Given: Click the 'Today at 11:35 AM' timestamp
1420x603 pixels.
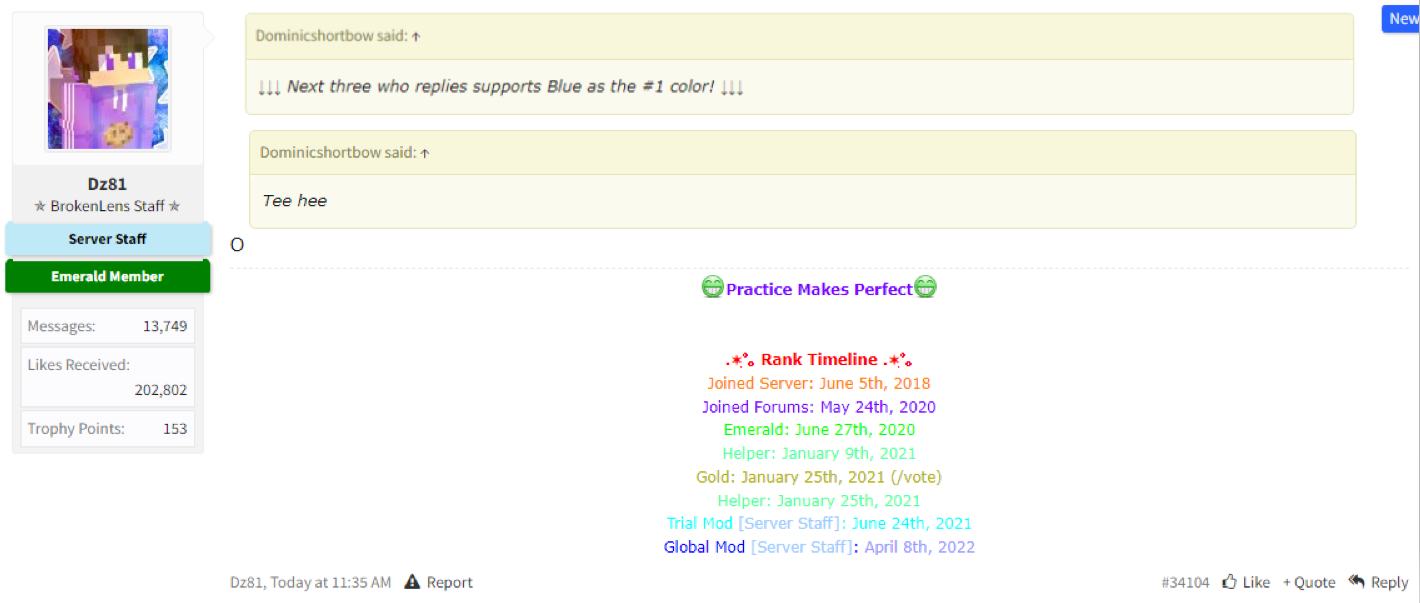Looking at the screenshot, I should point(331,582).
